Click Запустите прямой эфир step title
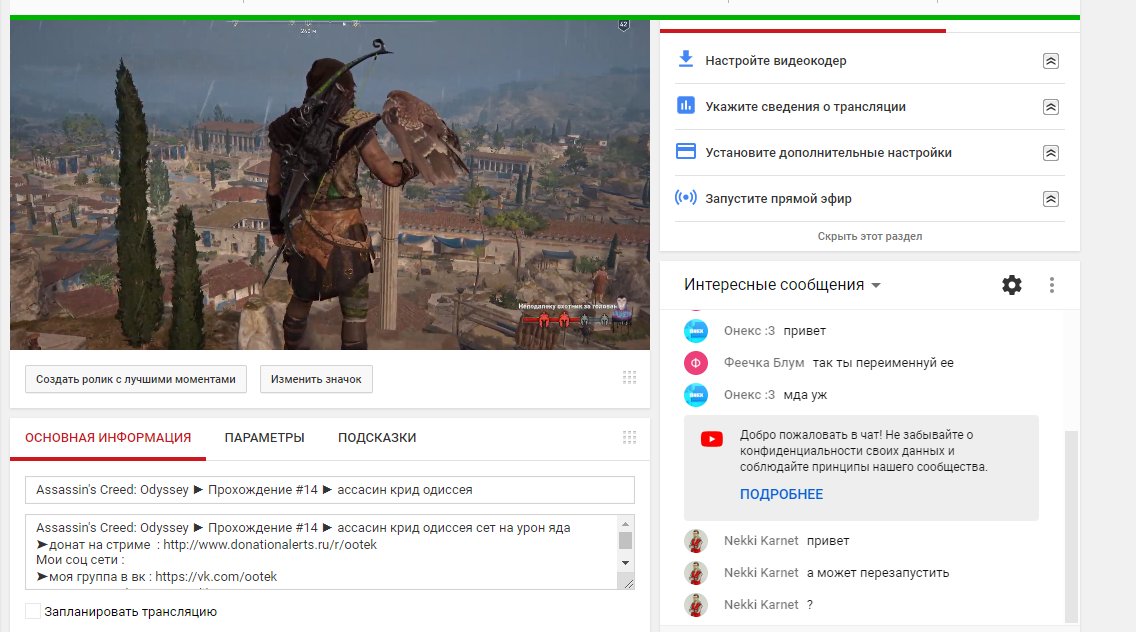The height and width of the screenshot is (632, 1136). click(778, 199)
